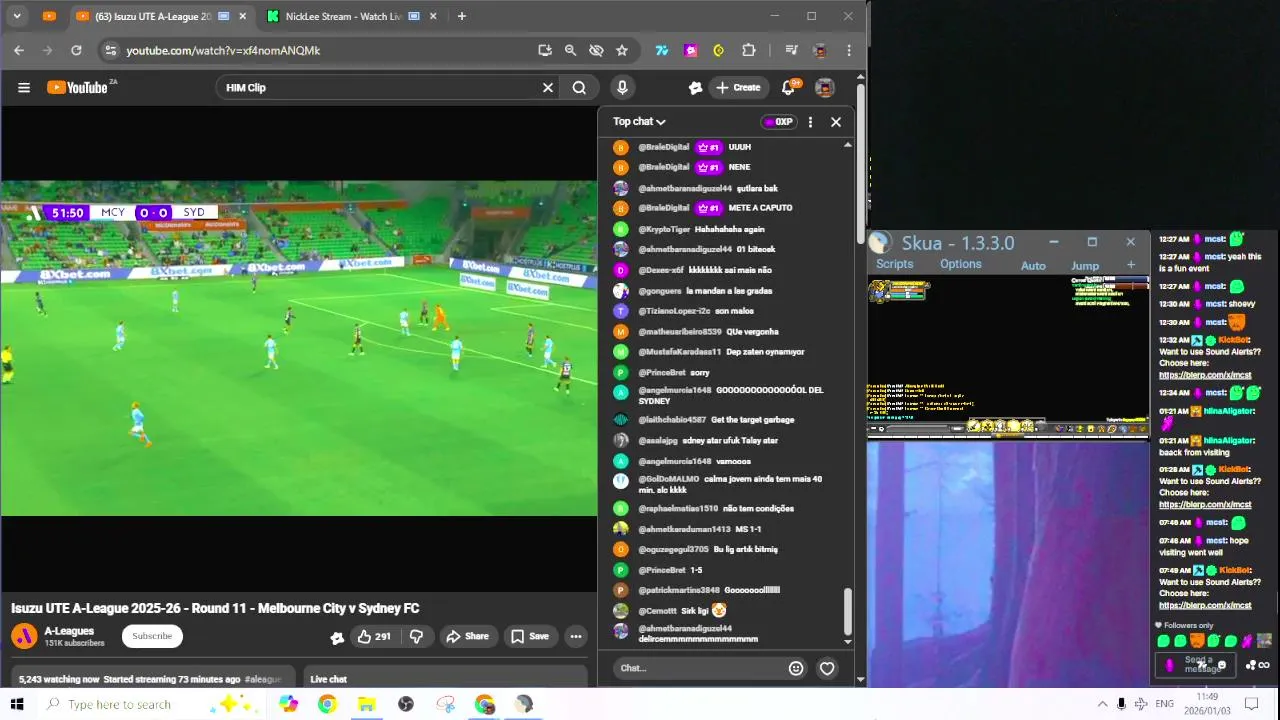Send a heart reaction in chat

pyautogui.click(x=827, y=668)
